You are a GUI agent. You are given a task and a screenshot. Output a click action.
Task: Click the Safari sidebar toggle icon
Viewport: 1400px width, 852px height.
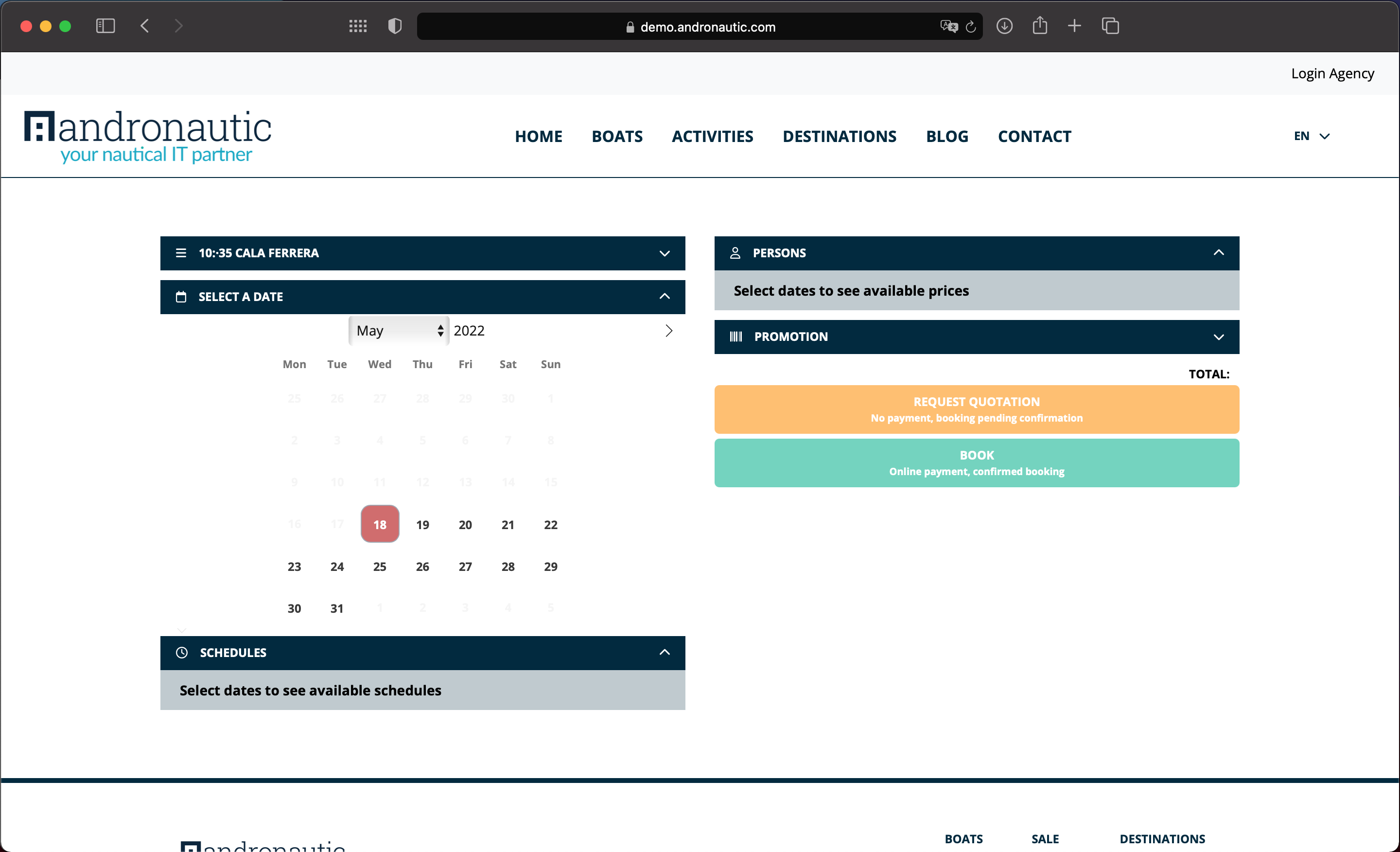(x=105, y=26)
